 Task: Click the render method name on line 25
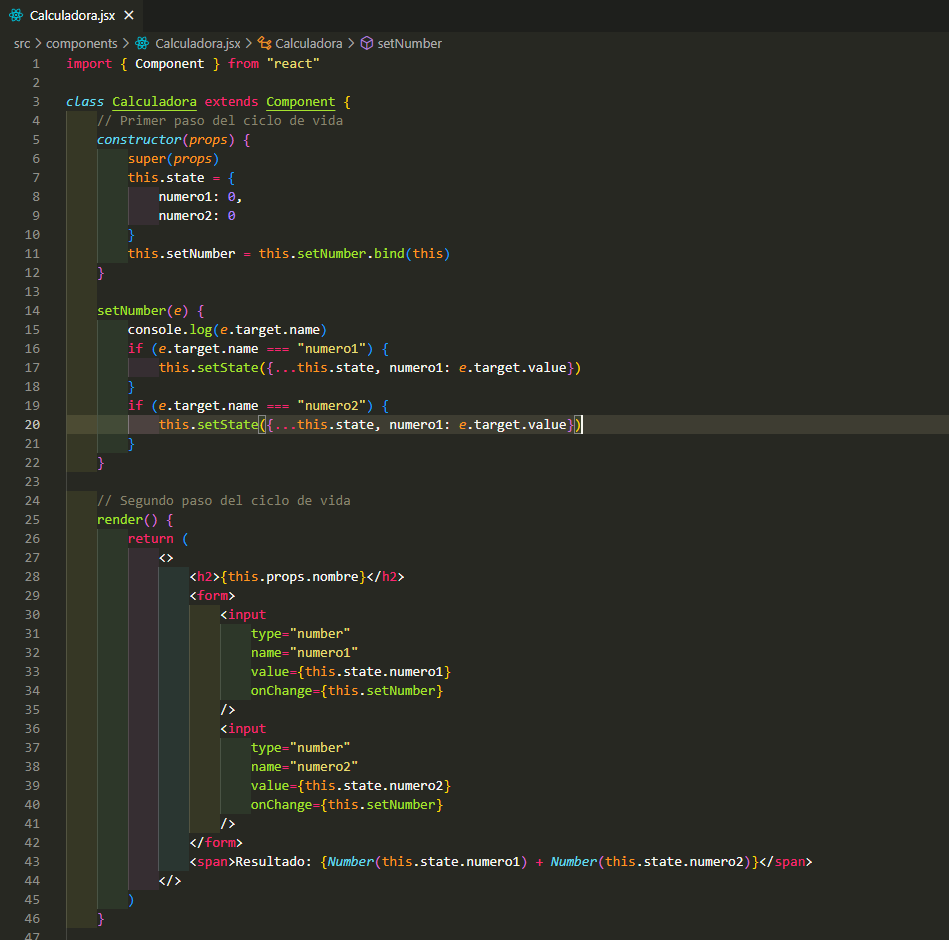coord(120,519)
